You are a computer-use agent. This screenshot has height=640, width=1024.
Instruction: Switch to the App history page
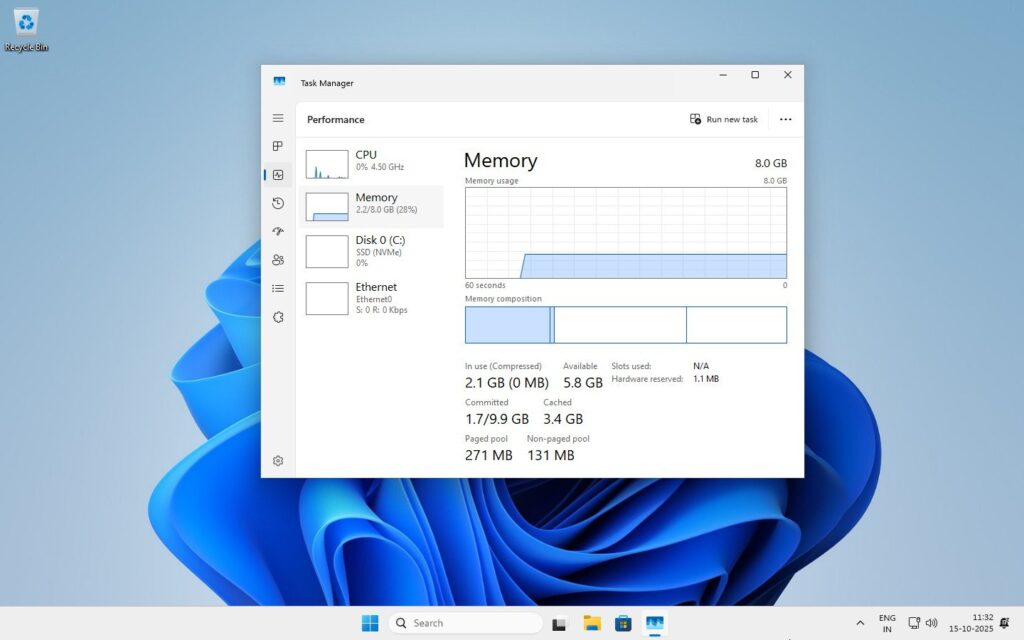coord(278,203)
